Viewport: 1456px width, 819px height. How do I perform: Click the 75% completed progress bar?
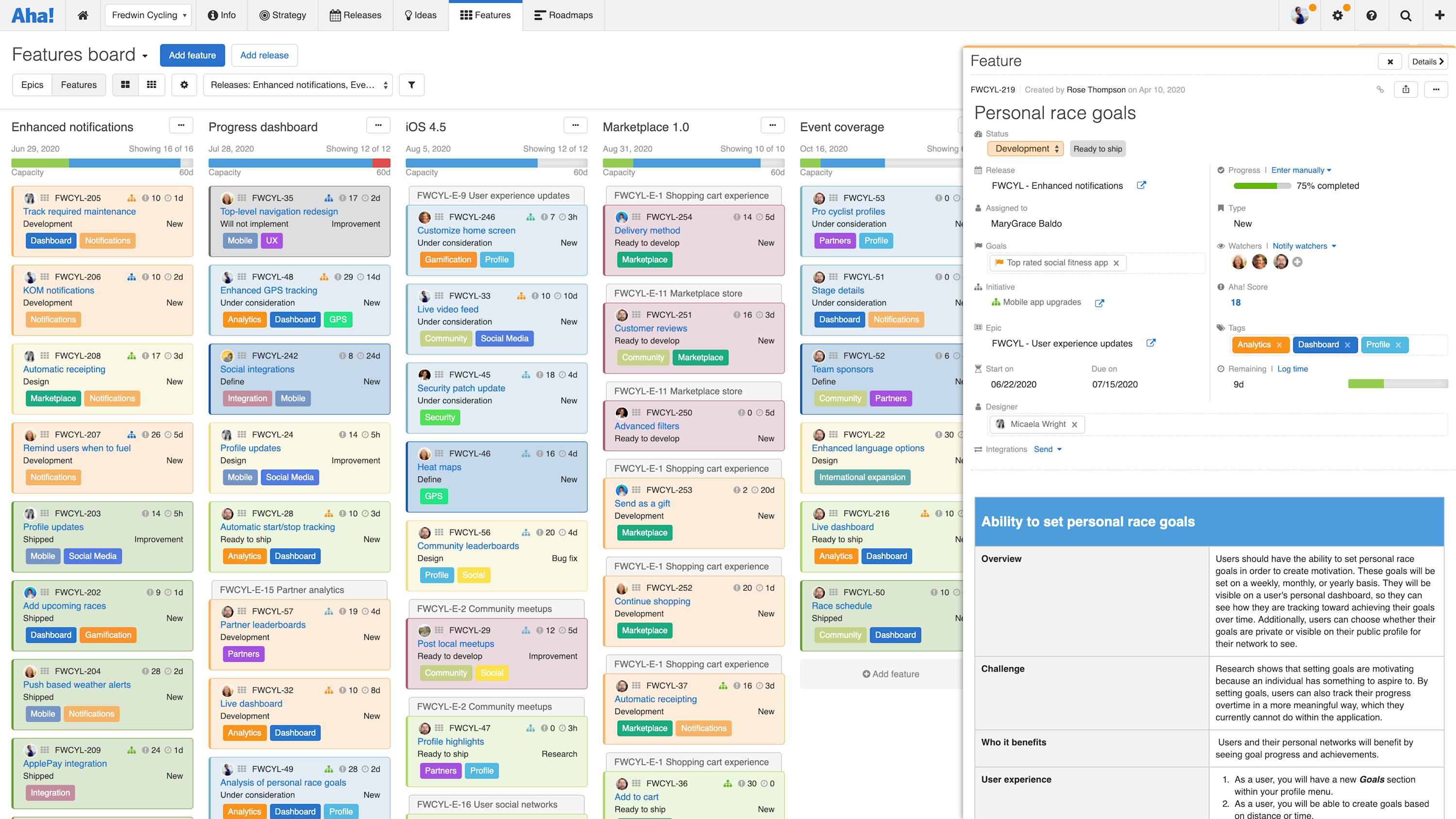click(1262, 185)
